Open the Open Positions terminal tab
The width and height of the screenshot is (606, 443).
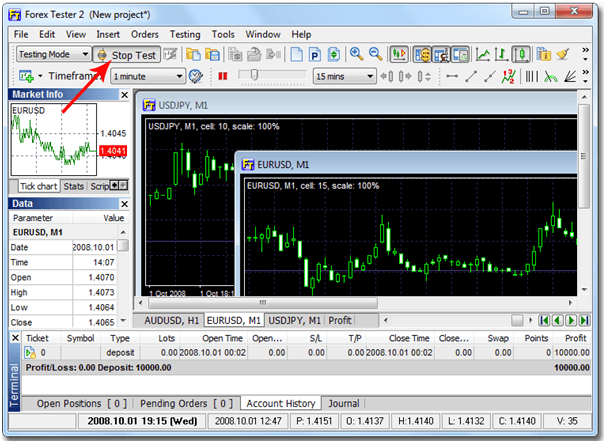[82, 404]
